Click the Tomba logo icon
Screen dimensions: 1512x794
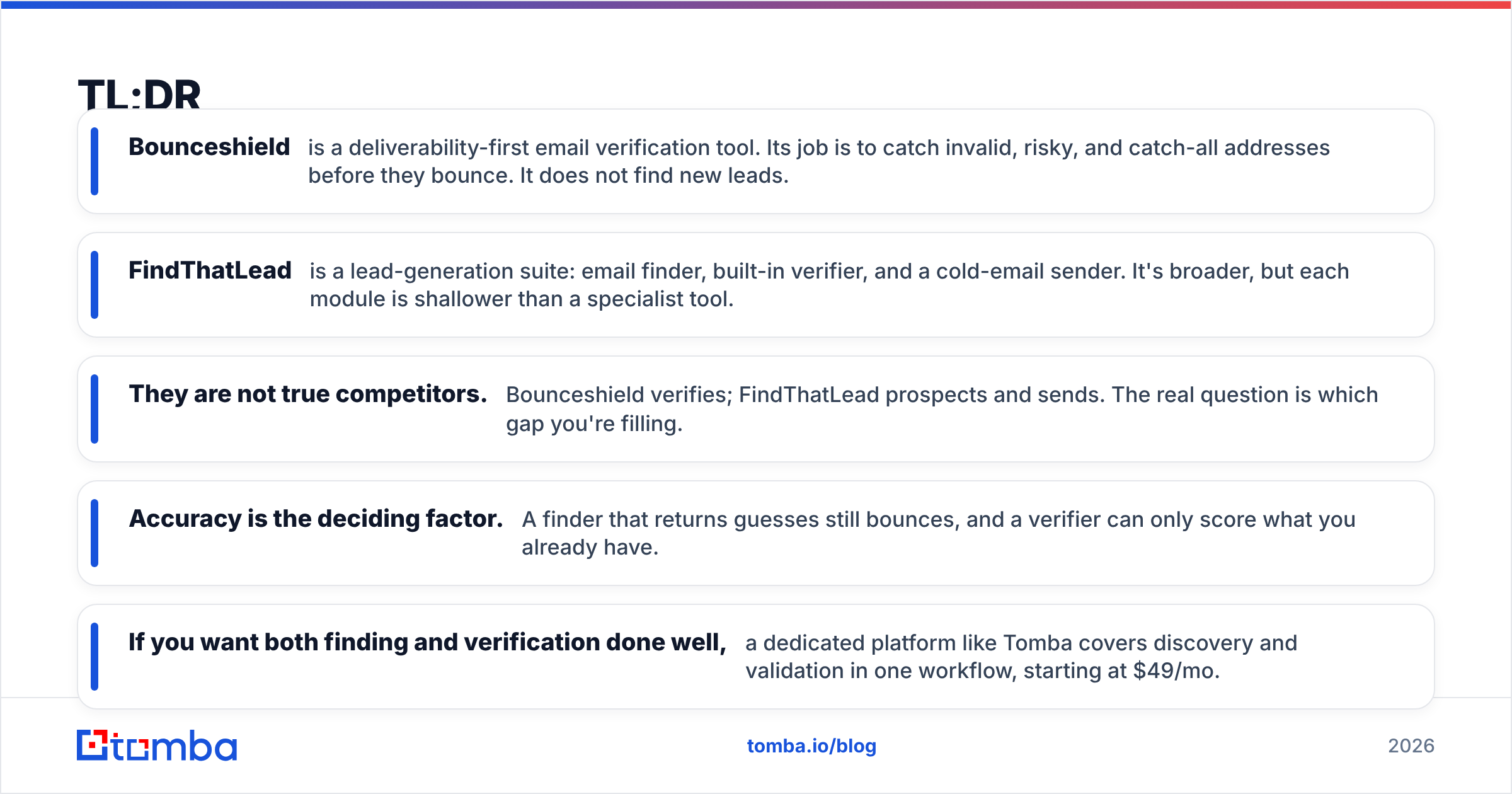click(x=157, y=745)
